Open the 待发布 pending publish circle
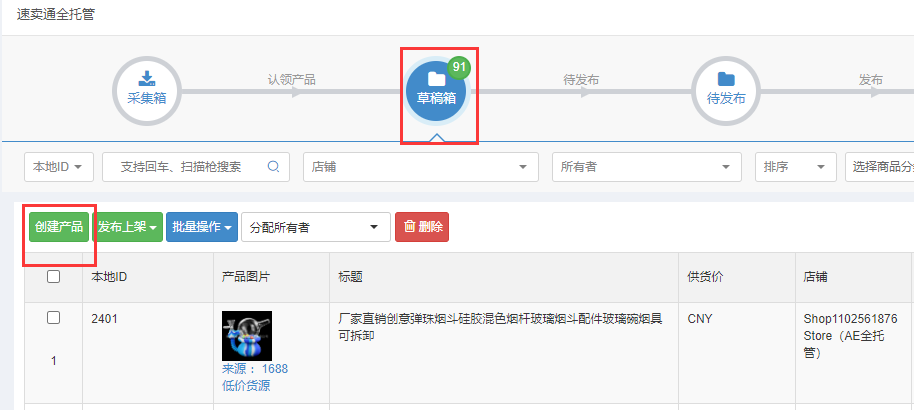 click(726, 92)
